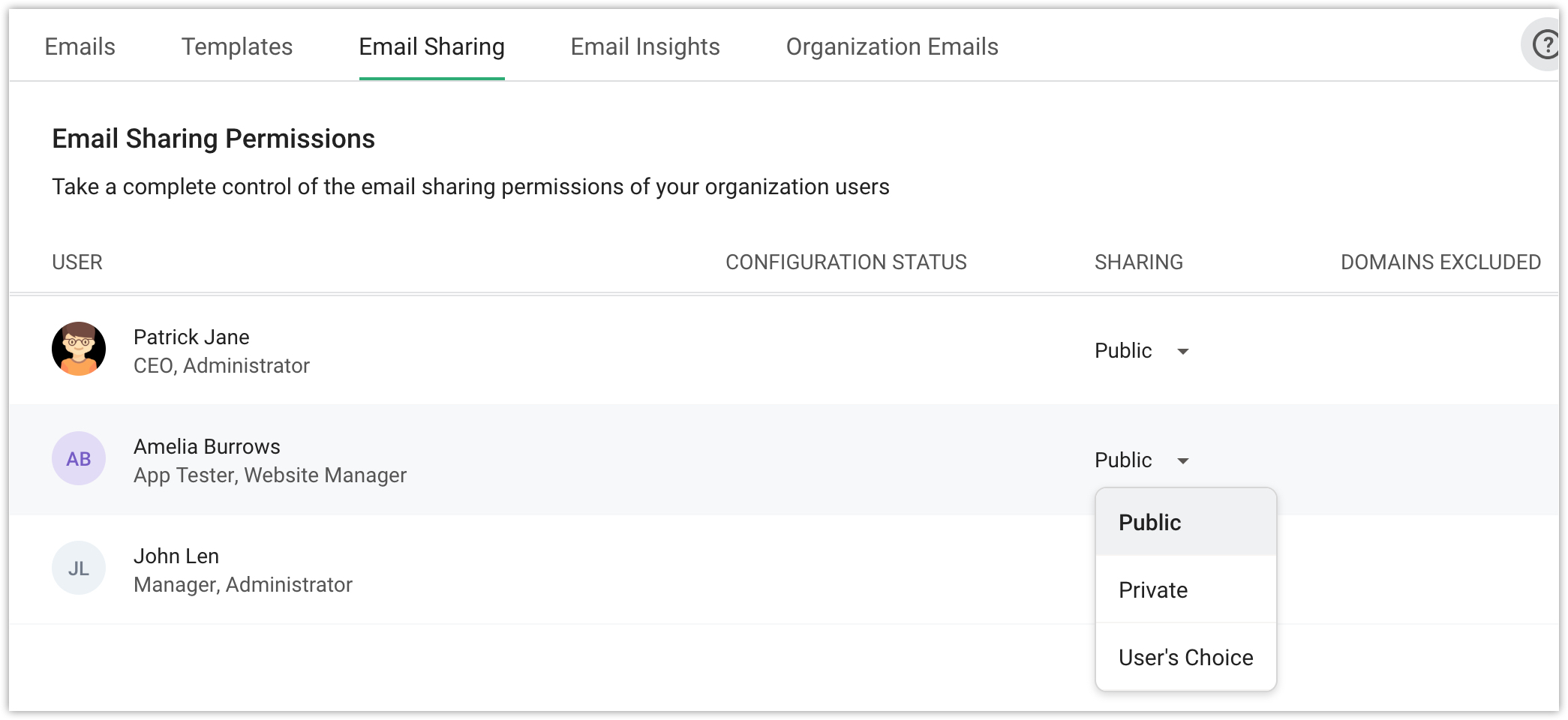Screen dimensions: 1568x720
Task: Click the help question mark icon
Action: pyautogui.click(x=1545, y=45)
